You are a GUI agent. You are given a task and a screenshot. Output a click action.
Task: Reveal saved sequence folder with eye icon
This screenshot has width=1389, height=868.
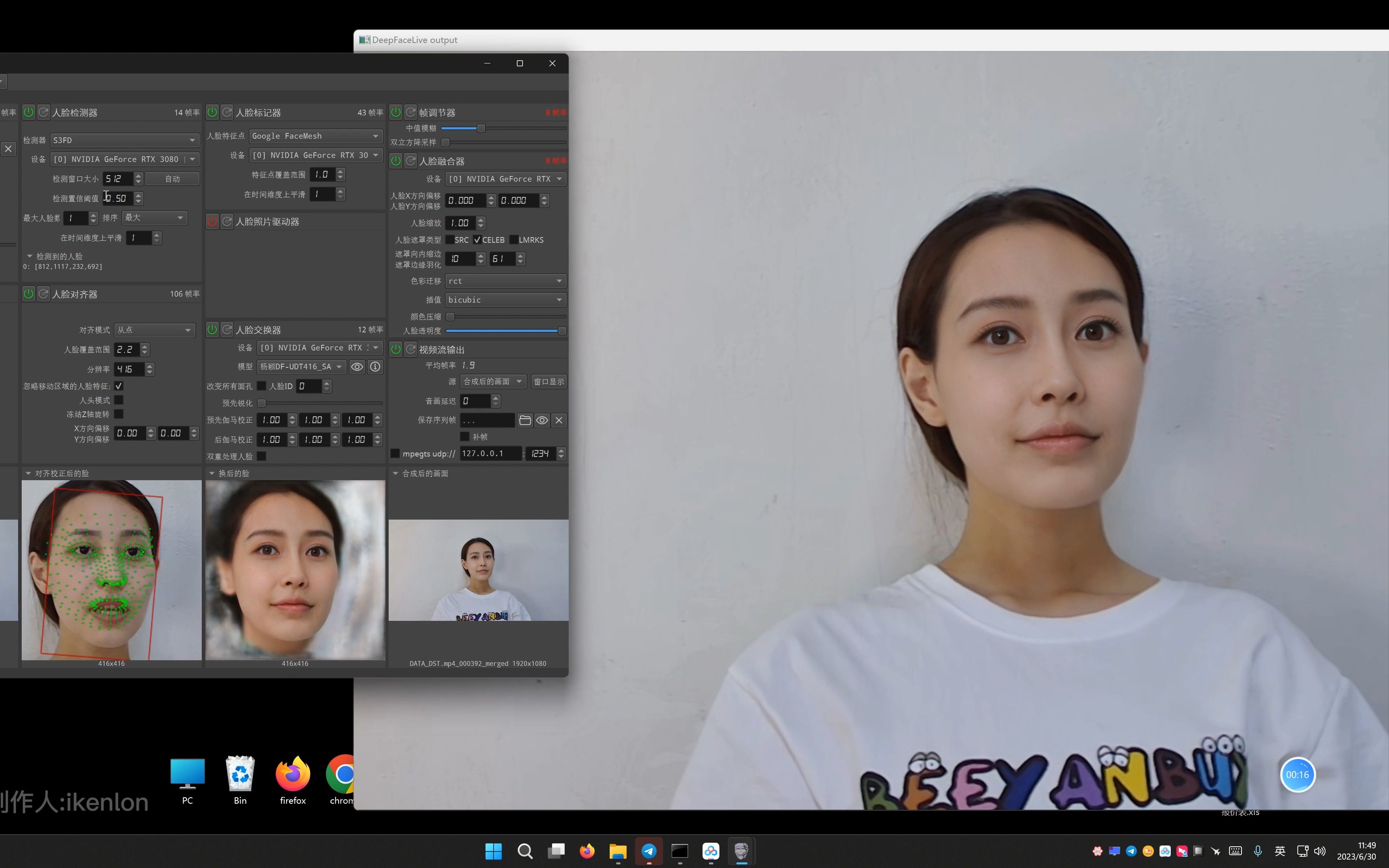point(542,420)
